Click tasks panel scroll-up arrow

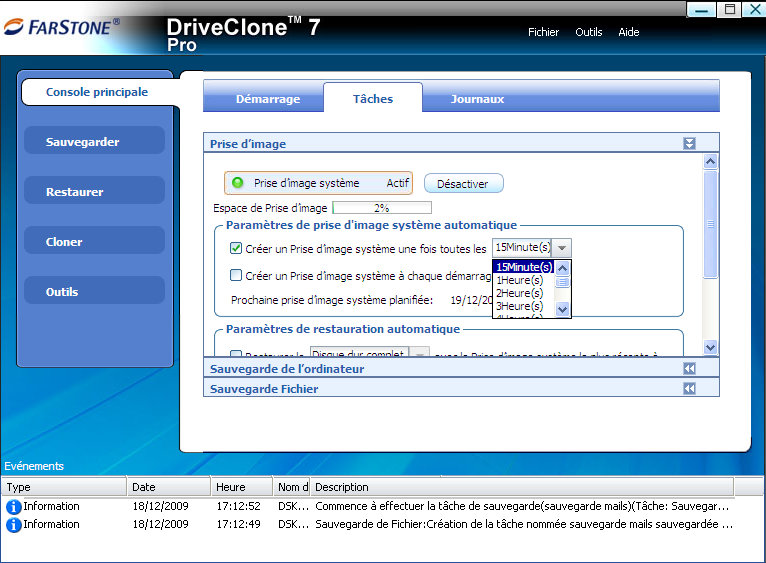[x=710, y=161]
